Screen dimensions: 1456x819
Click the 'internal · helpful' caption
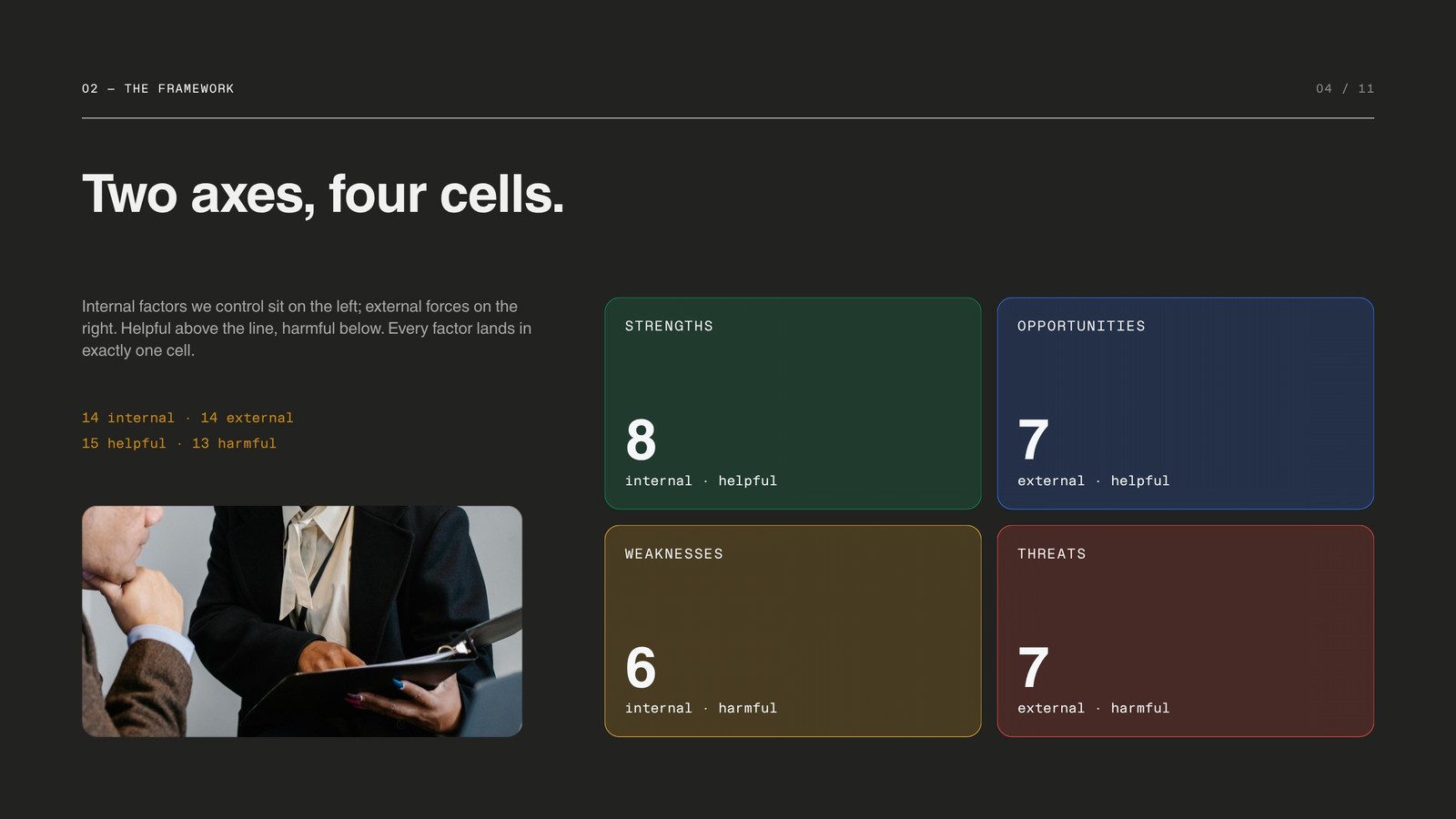[x=701, y=480]
